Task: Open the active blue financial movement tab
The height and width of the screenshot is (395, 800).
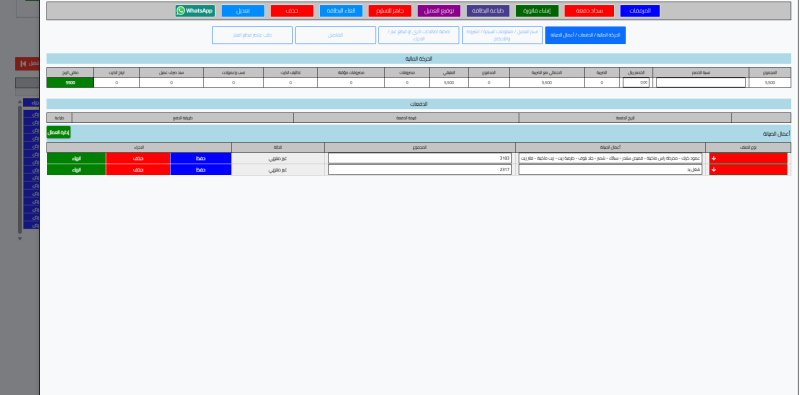Action: [x=585, y=35]
